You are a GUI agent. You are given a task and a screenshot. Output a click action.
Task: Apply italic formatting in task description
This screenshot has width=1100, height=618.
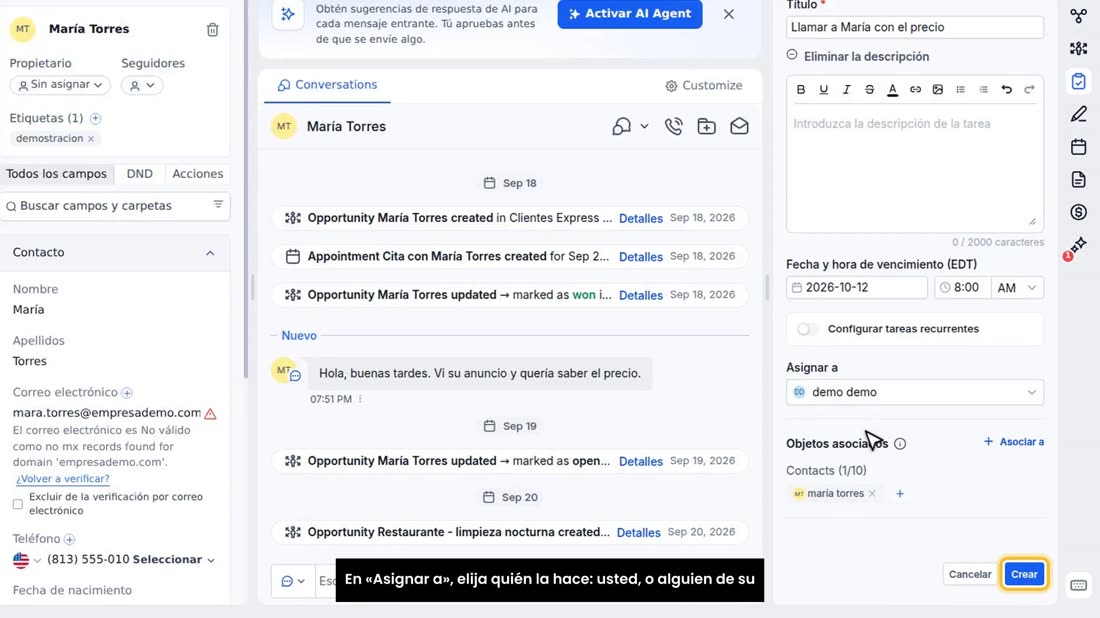(x=847, y=90)
